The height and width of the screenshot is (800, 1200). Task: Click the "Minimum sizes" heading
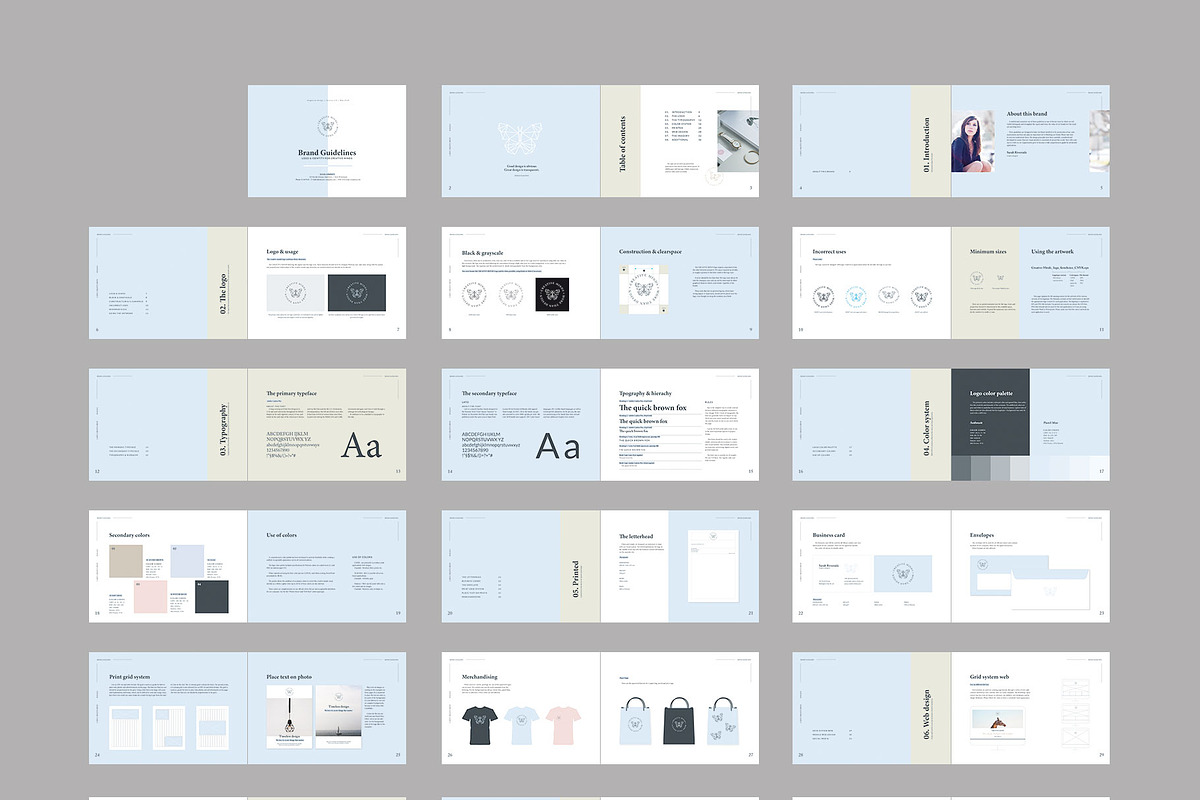[988, 252]
